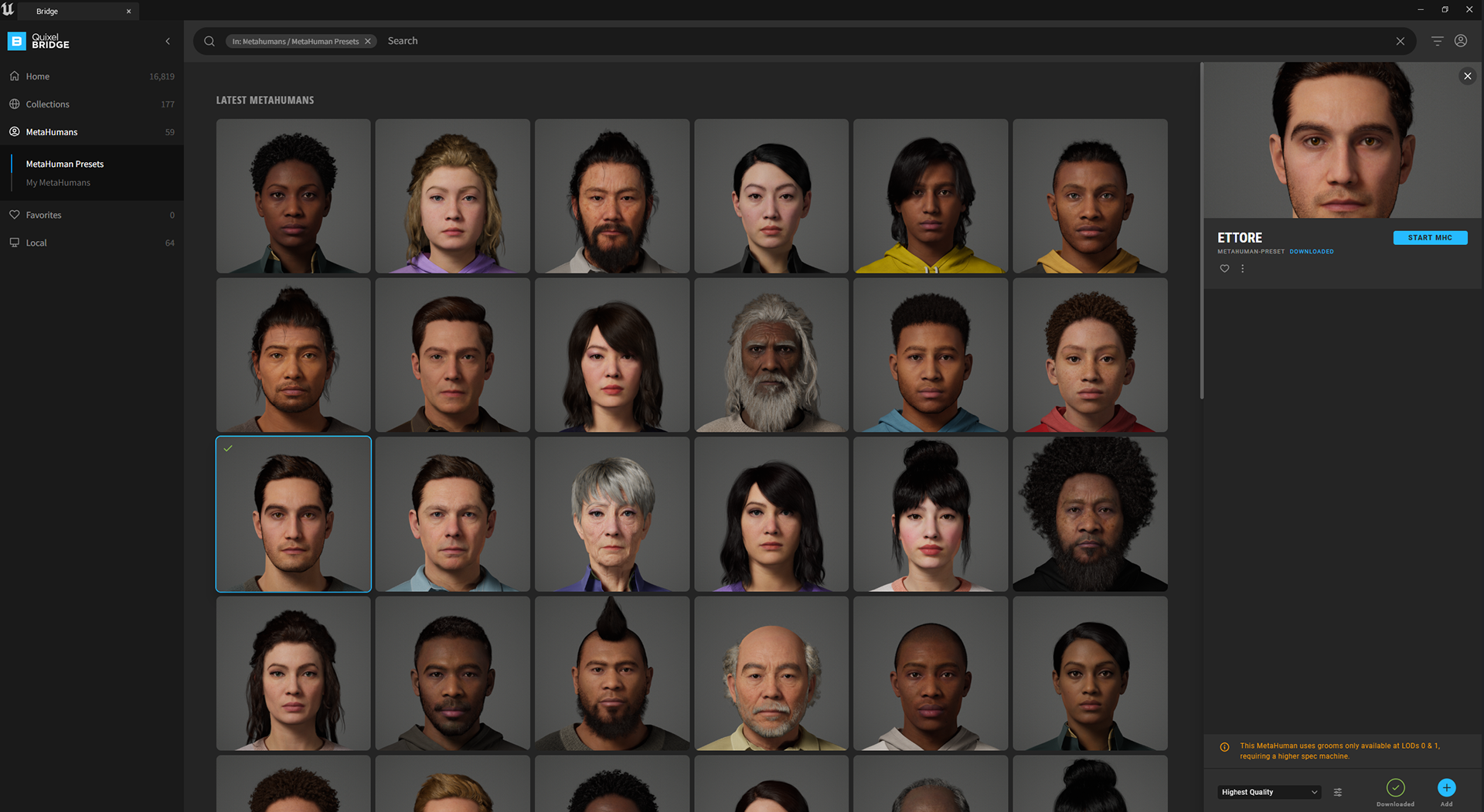Screen dimensions: 1484x812
Task: Click the Ettore preview image in panel
Action: [1343, 140]
